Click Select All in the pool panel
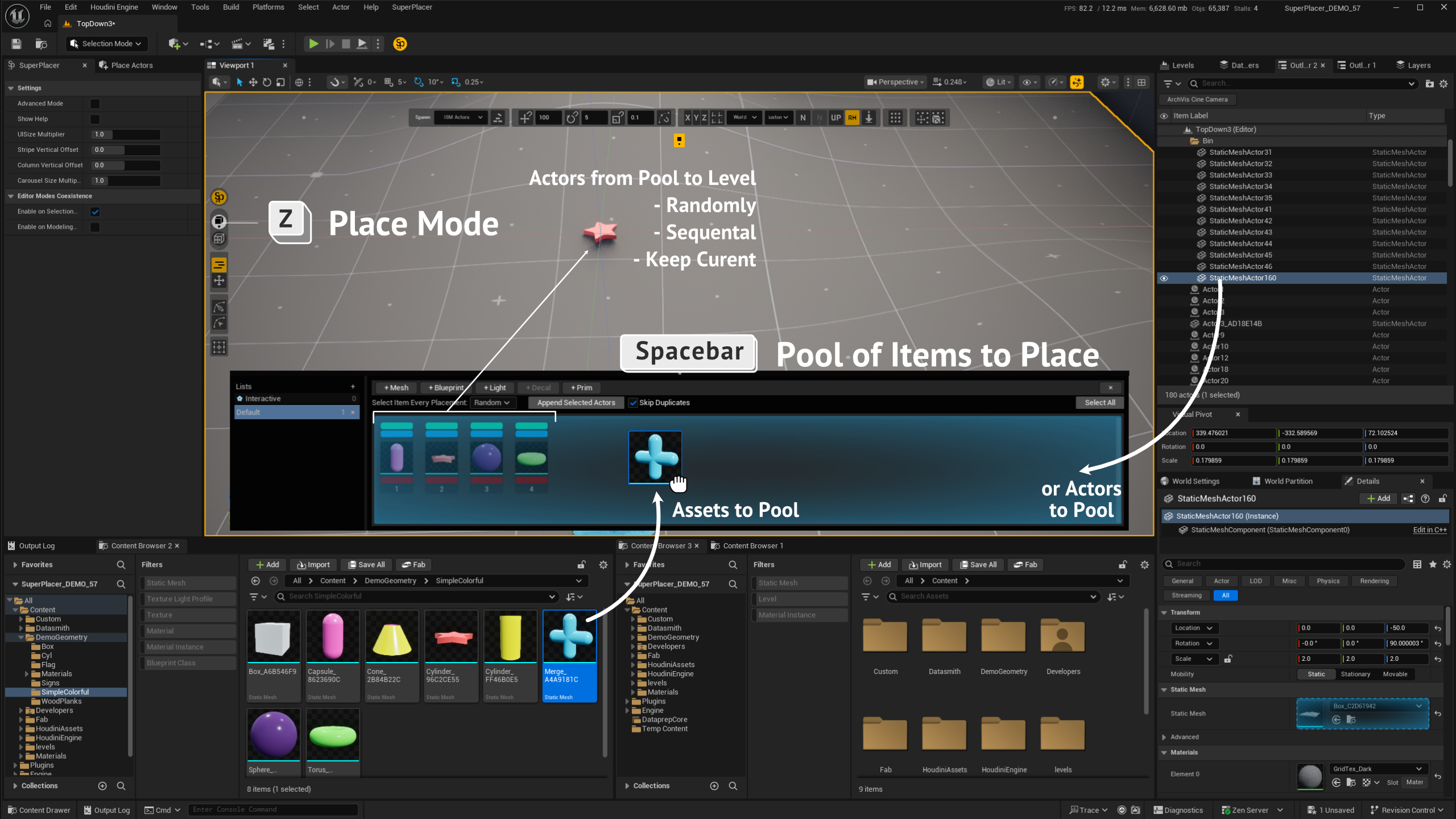Viewport: 1456px width, 819px height. click(x=1099, y=403)
